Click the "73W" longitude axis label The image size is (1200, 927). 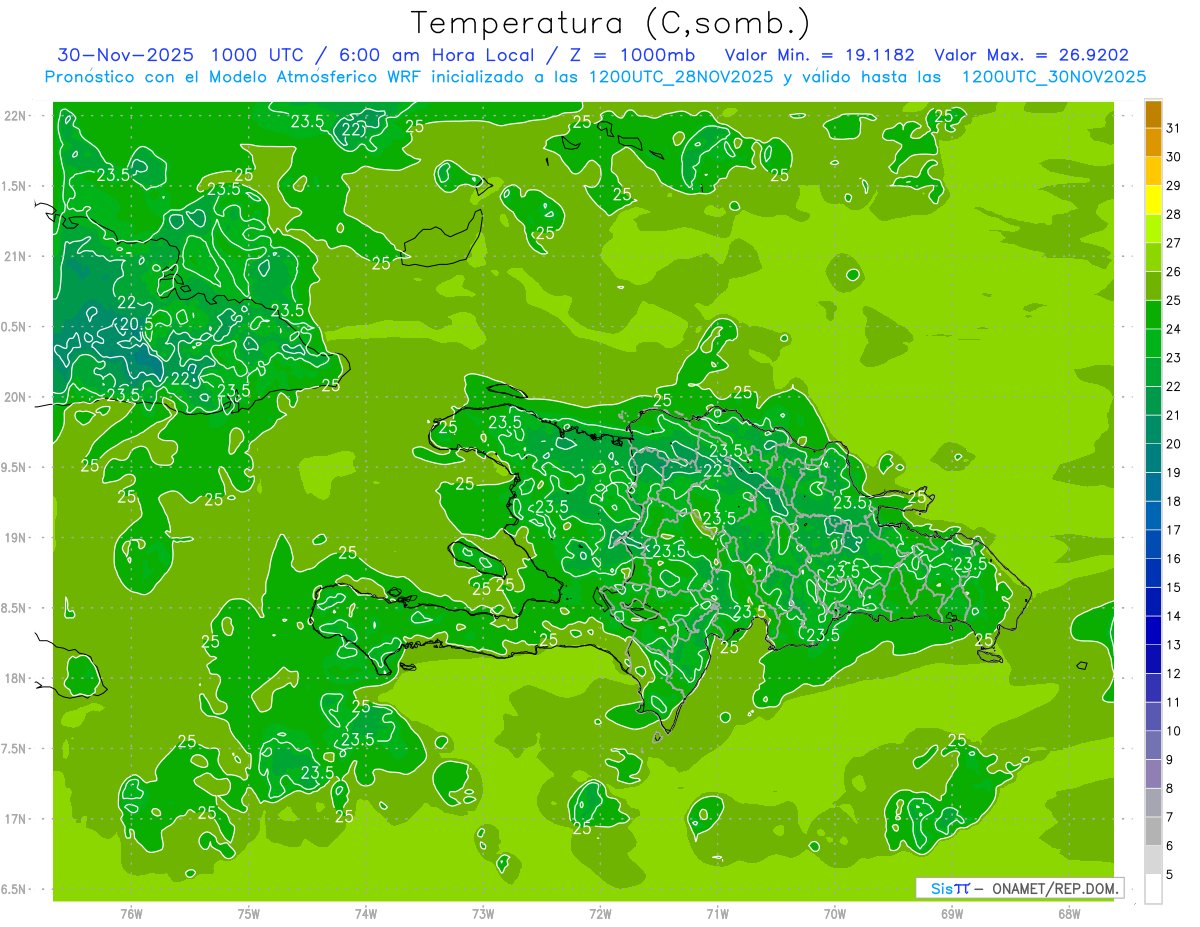483,914
